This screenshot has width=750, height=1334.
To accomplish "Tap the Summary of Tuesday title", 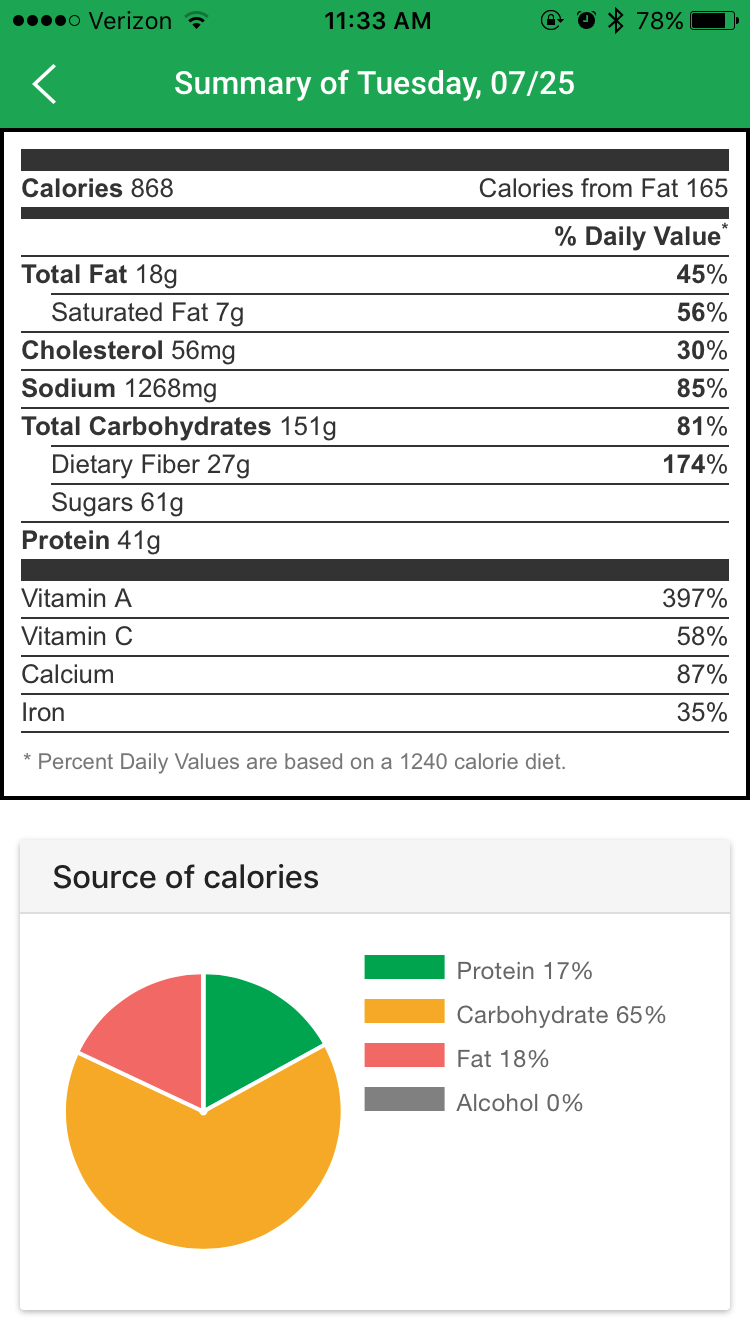I will tap(375, 84).
